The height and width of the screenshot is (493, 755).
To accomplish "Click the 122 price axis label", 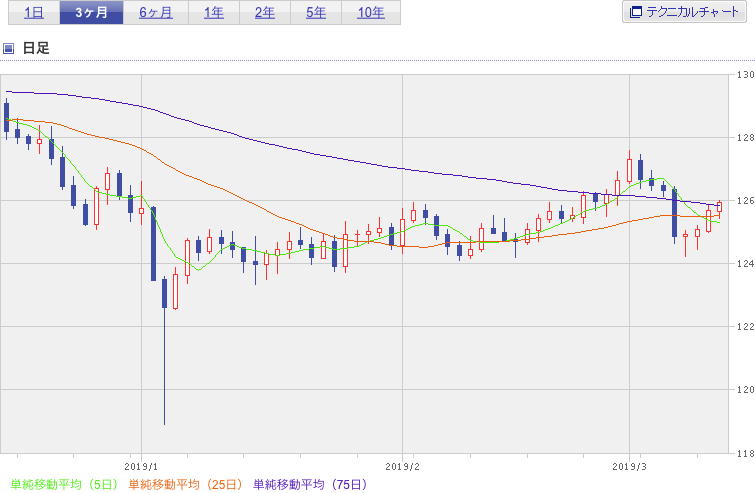I will [x=745, y=327].
